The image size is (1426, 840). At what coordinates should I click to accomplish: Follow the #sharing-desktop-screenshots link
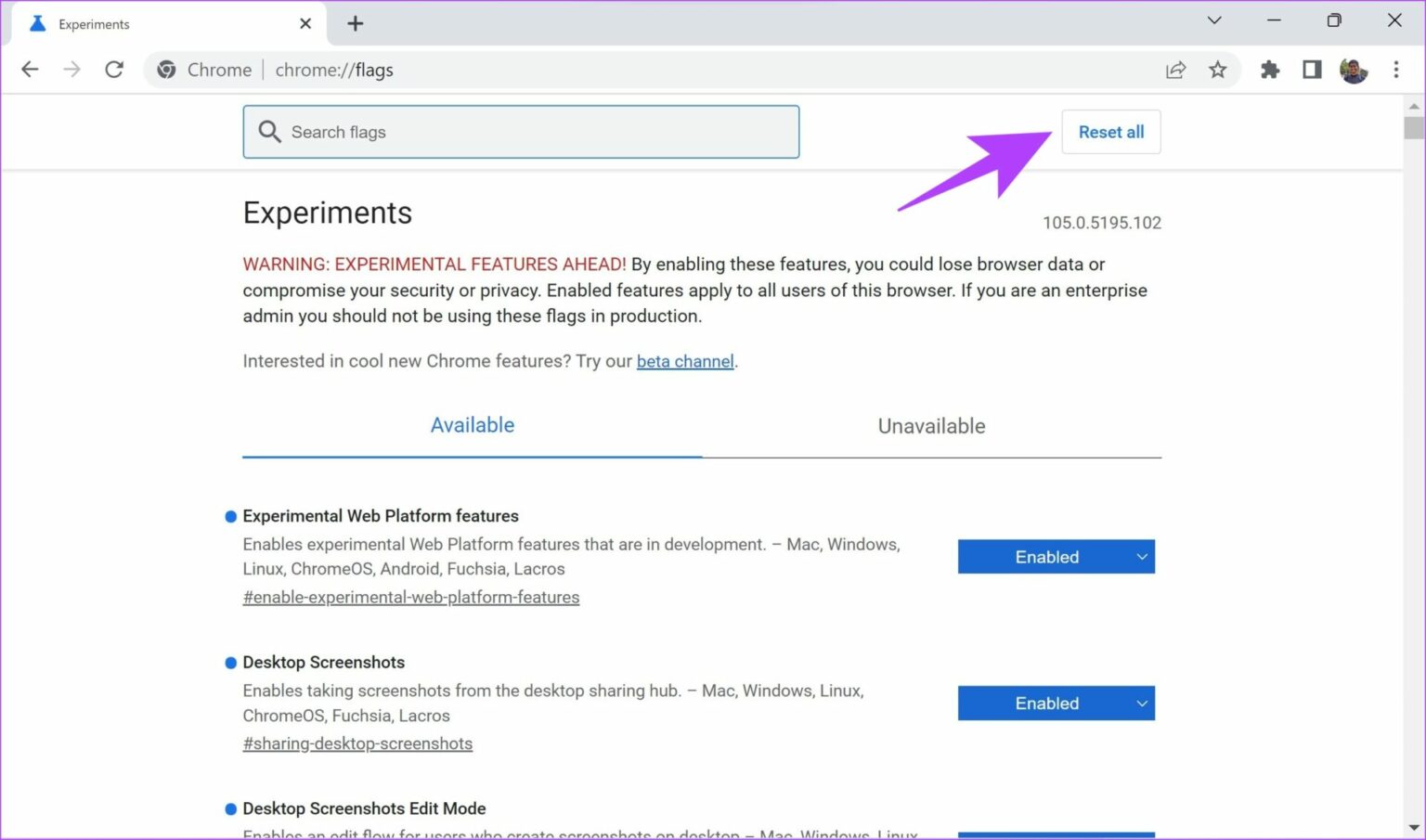click(357, 743)
